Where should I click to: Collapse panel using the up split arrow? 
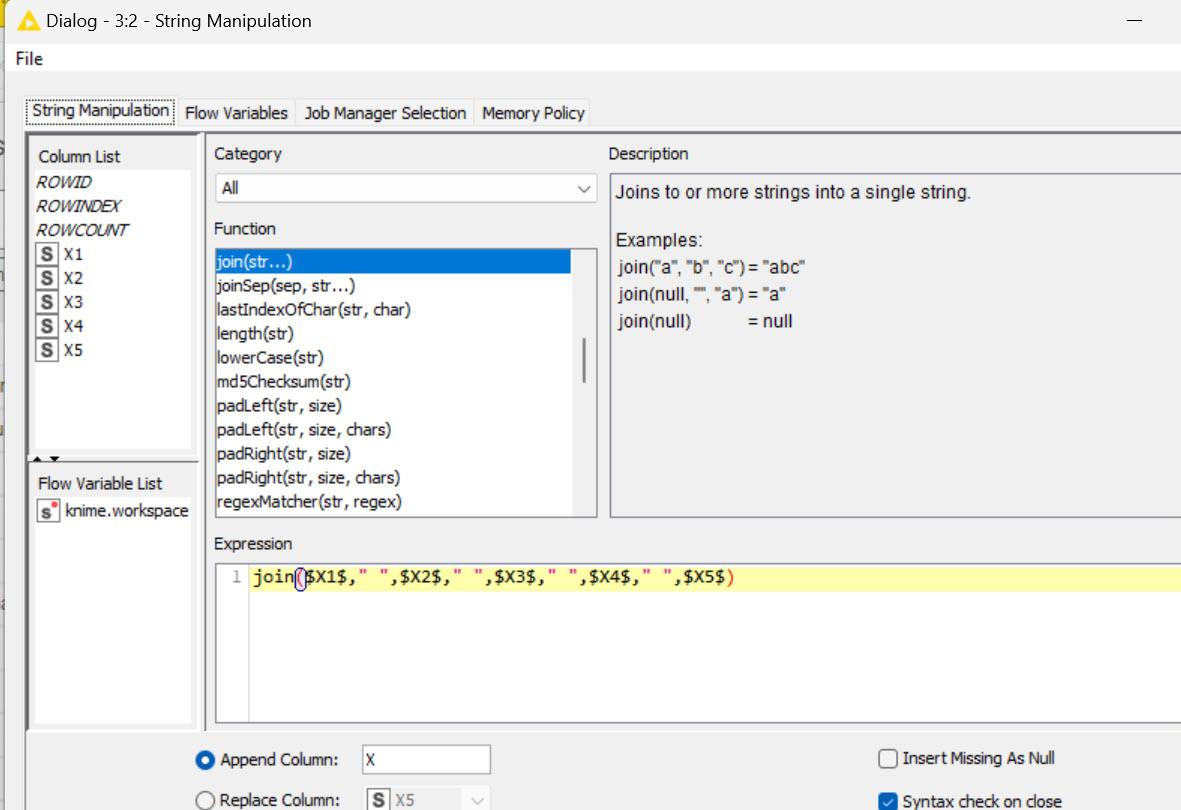(x=38, y=459)
